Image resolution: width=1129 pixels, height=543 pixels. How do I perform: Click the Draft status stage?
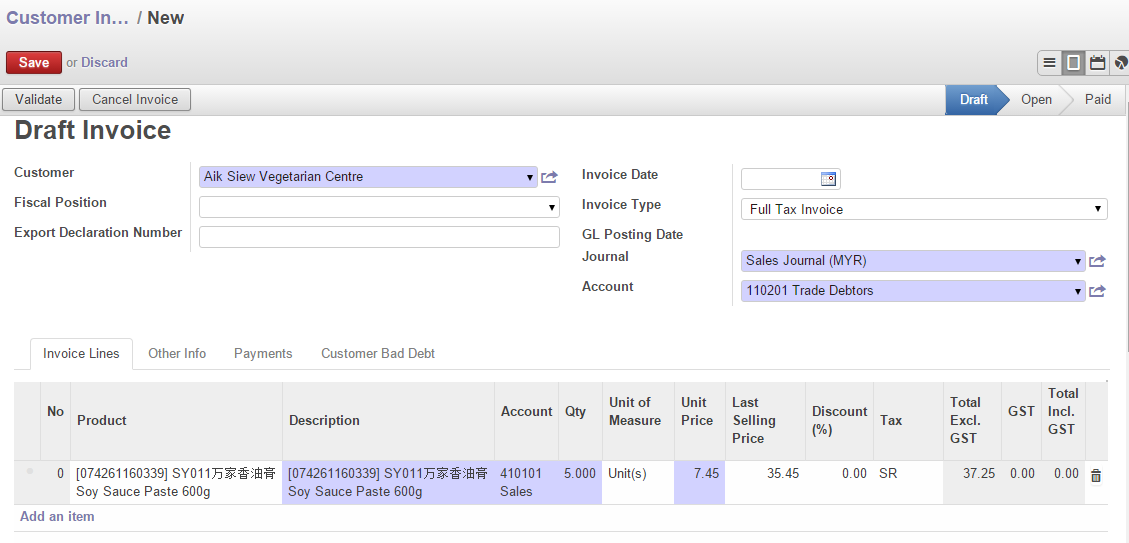[973, 100]
